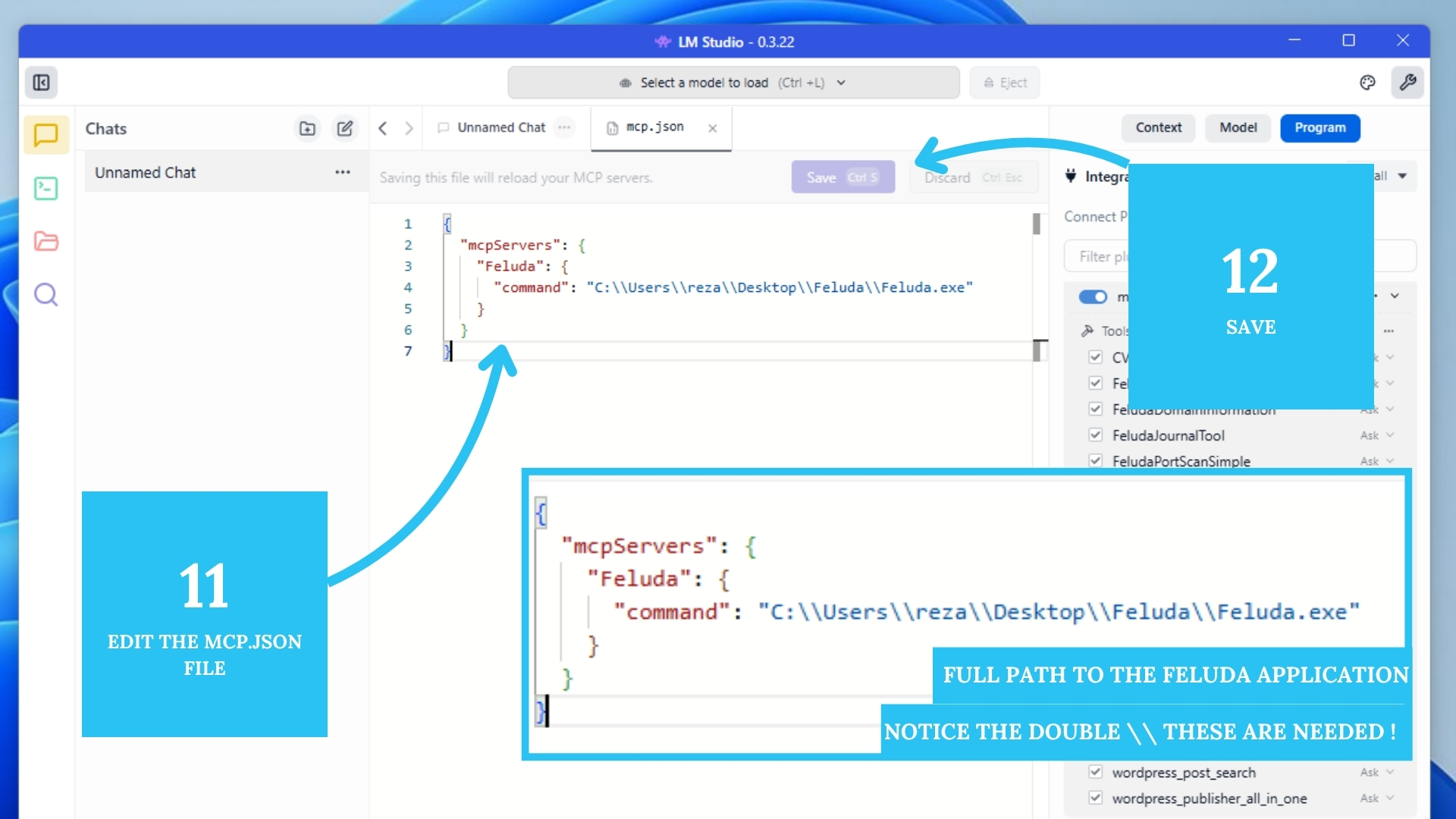Image resolution: width=1456 pixels, height=819 pixels.
Task: Toggle the left sidebar panel icon
Action: pos(42,83)
